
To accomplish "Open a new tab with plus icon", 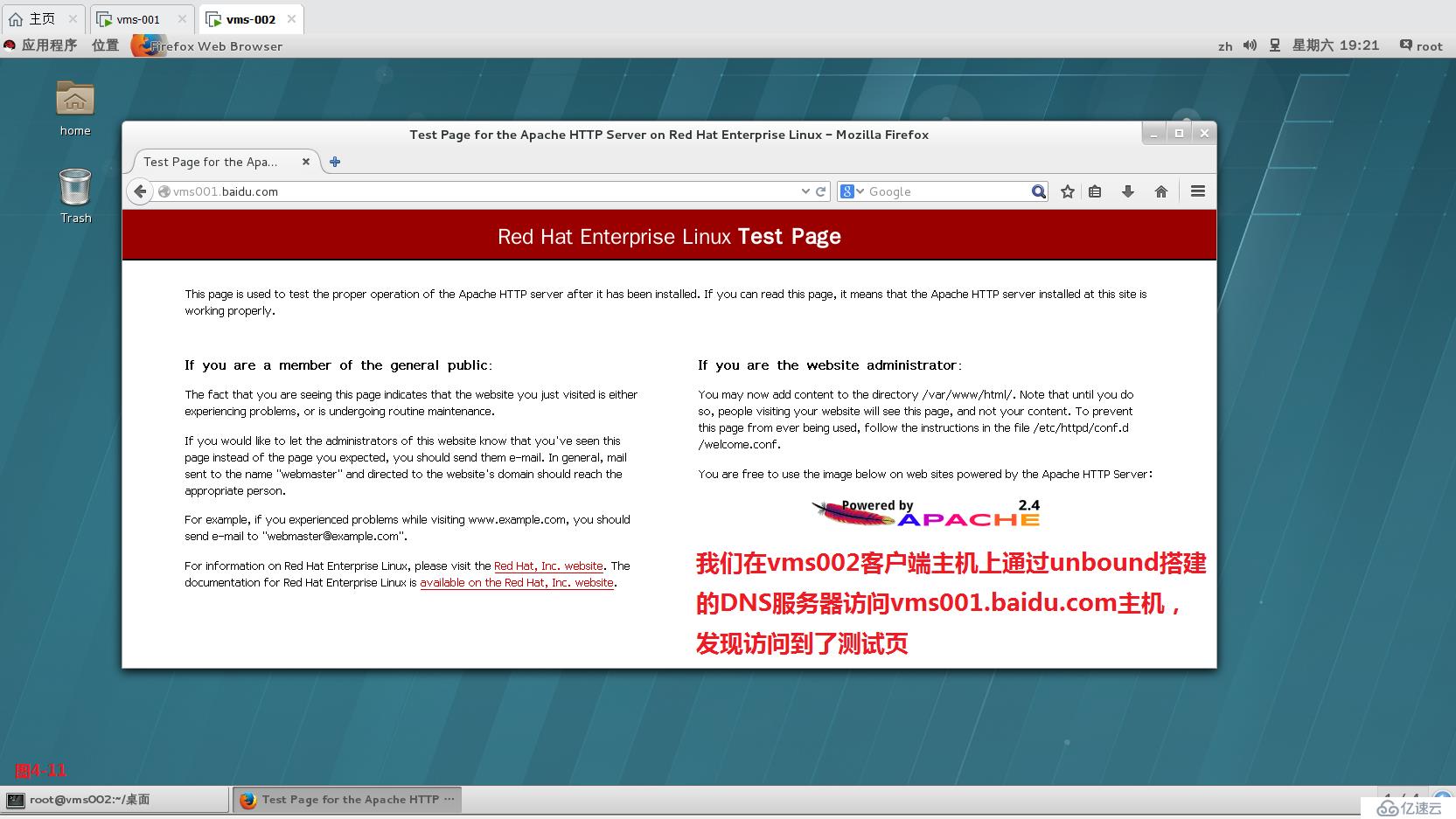I will point(335,162).
